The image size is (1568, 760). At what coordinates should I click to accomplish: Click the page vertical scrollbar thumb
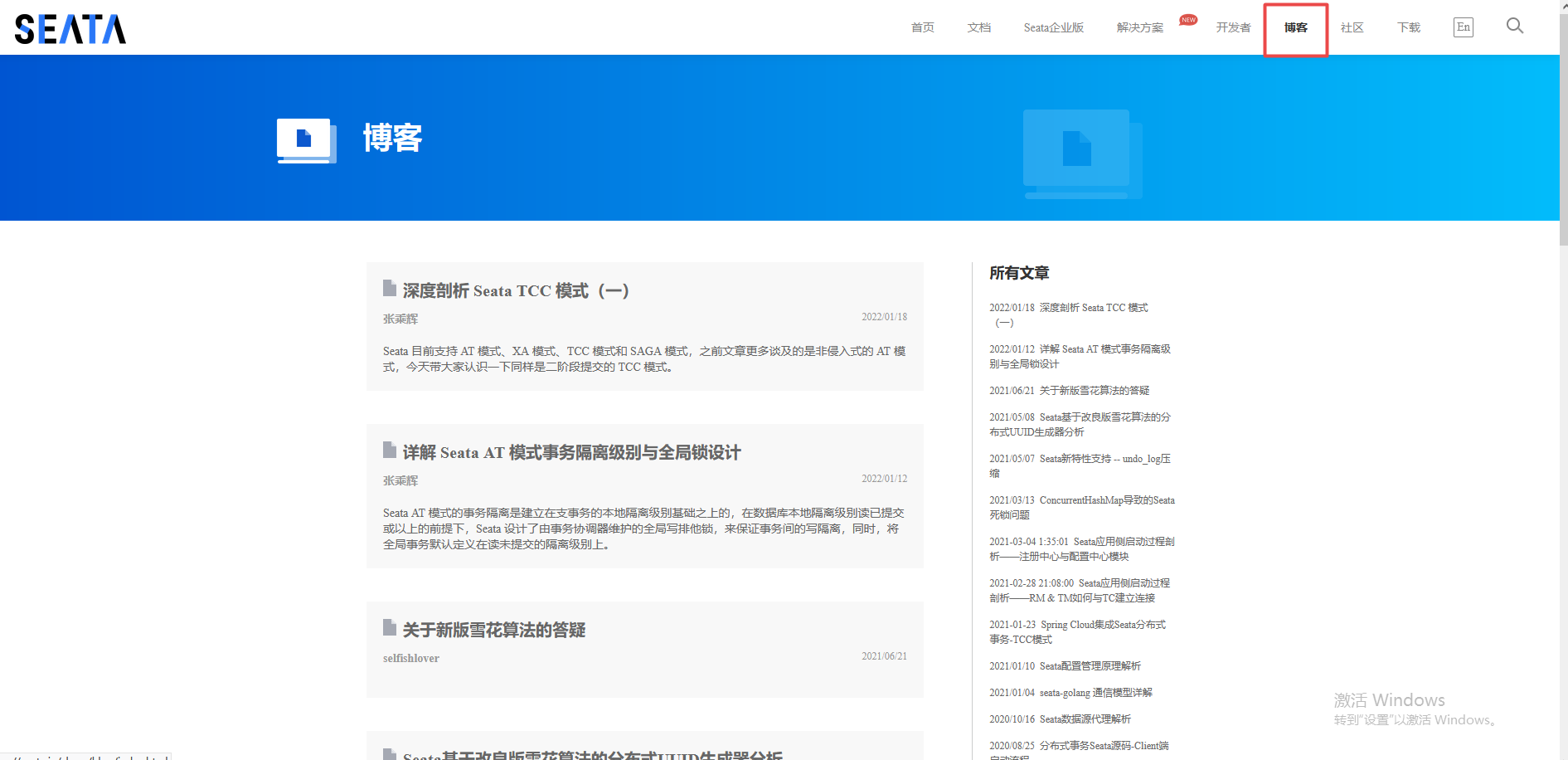point(1563,129)
